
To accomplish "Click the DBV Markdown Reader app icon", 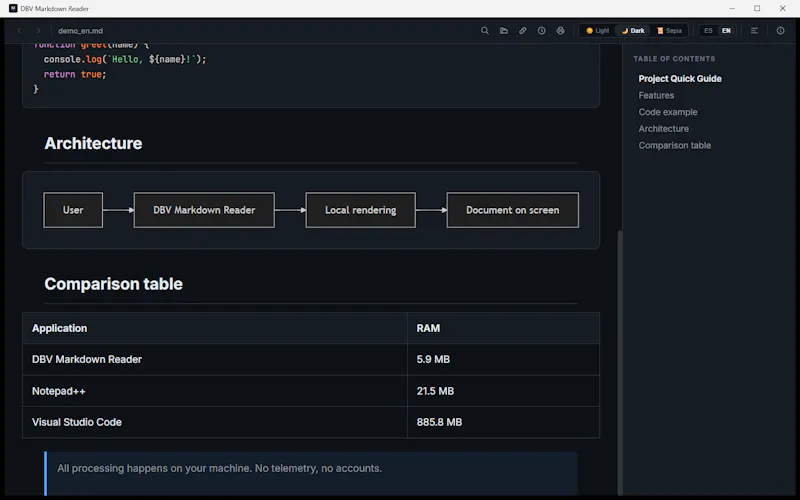I will 13,9.
